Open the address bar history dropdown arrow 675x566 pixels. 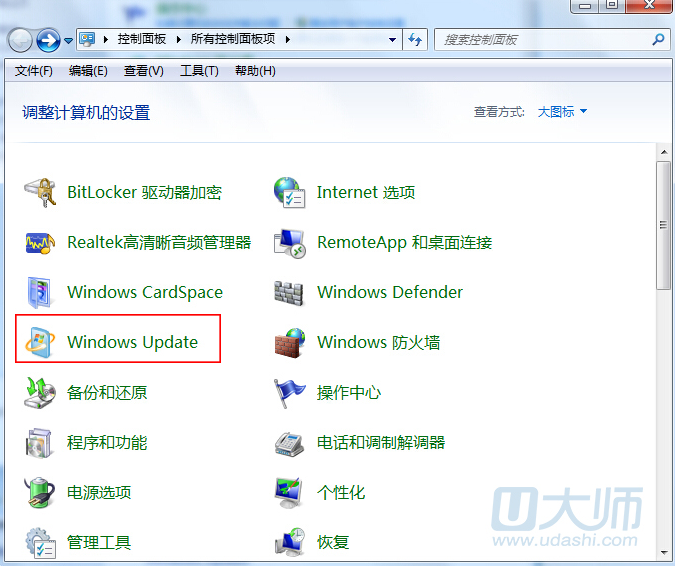pyautogui.click(x=393, y=40)
